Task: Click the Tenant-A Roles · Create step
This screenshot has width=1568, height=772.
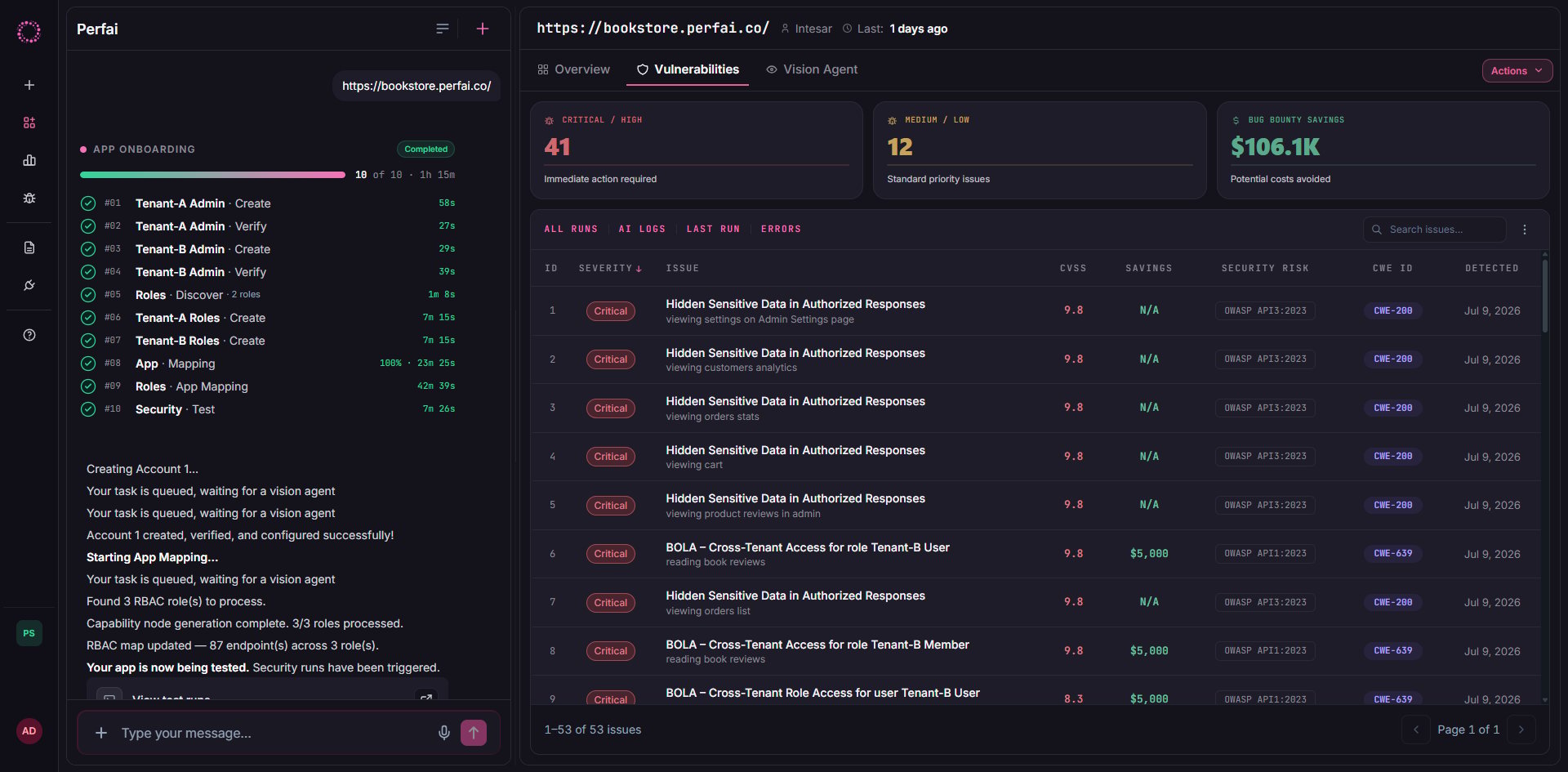Action: pyautogui.click(x=268, y=318)
